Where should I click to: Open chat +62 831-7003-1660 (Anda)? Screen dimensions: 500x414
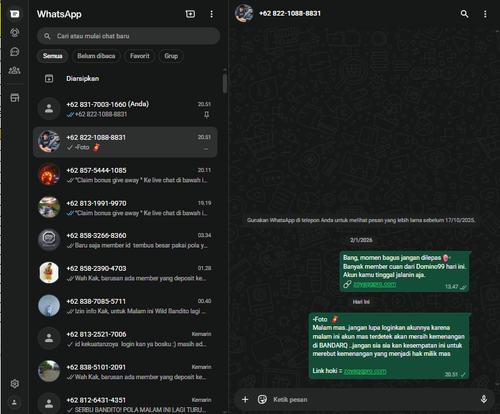125,109
